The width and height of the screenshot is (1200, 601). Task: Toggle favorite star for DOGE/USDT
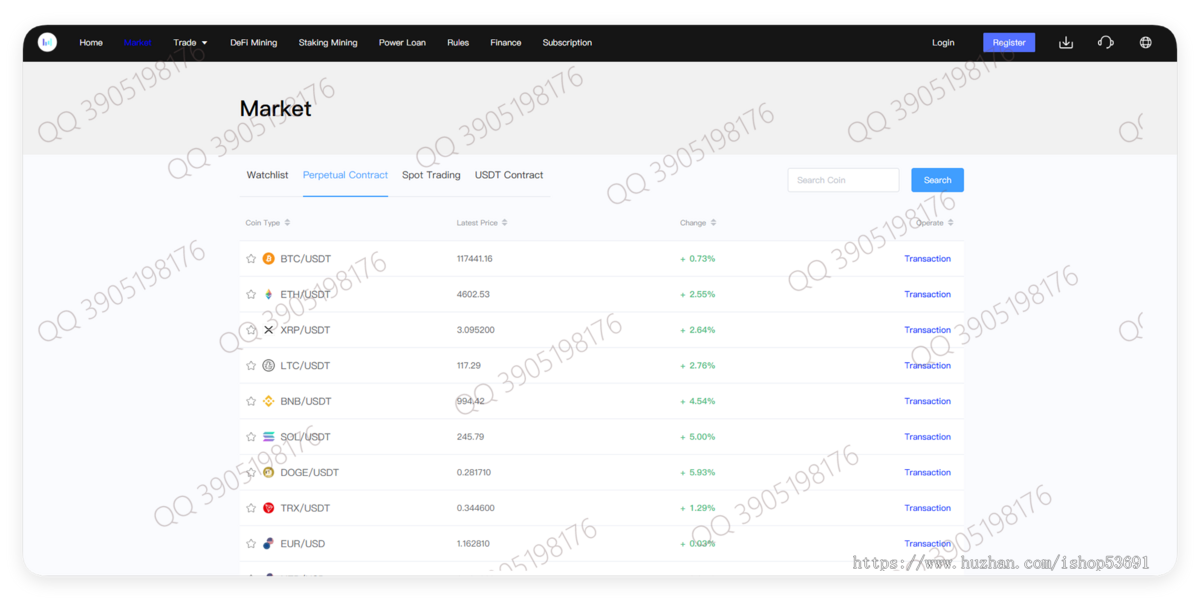tap(251, 472)
